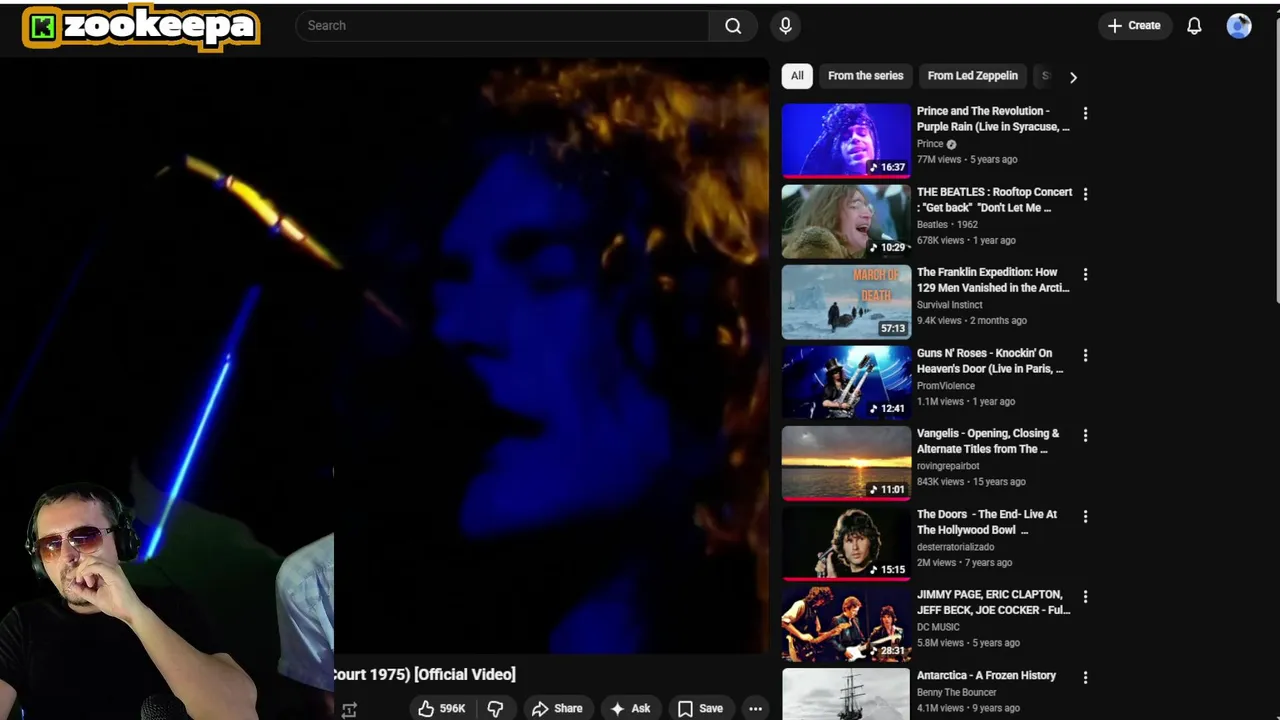Save the video to playlist
The width and height of the screenshot is (1280, 720).
tap(700, 708)
